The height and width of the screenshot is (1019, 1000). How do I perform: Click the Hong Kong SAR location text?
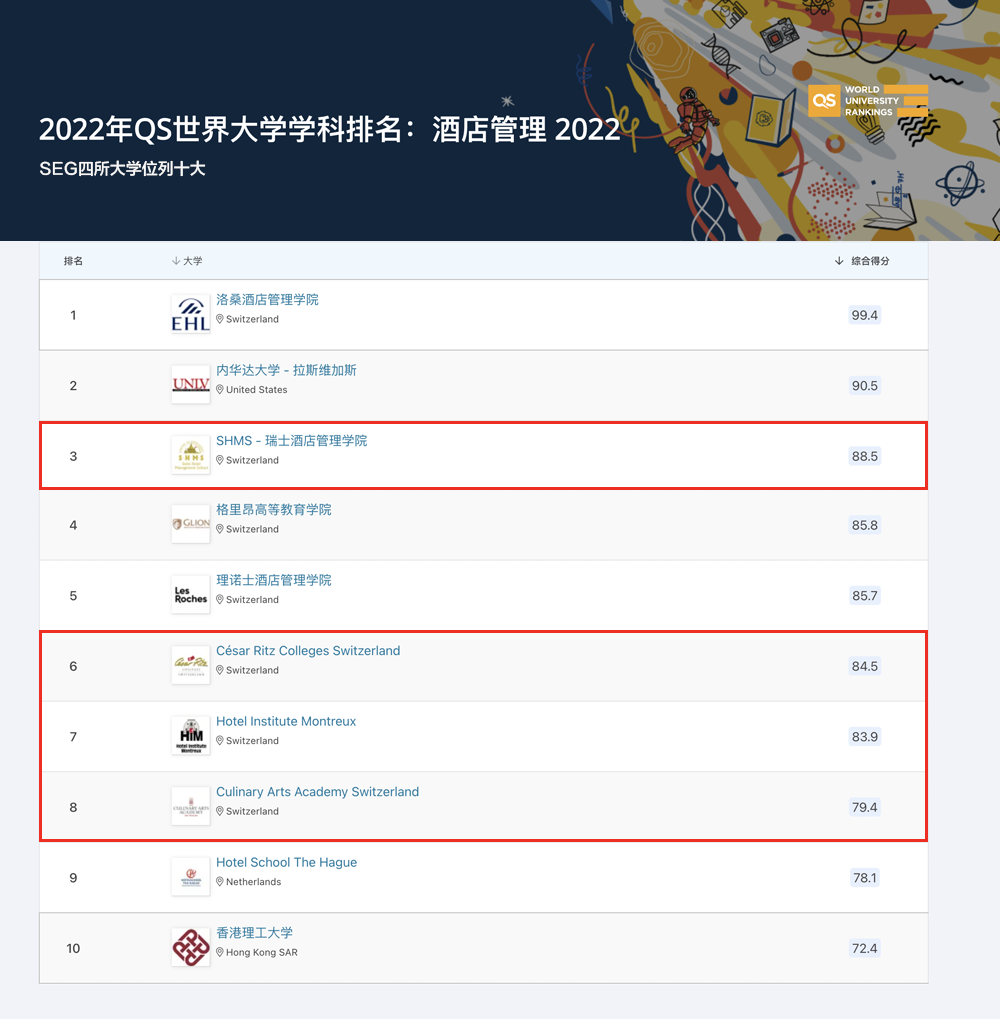[262, 952]
